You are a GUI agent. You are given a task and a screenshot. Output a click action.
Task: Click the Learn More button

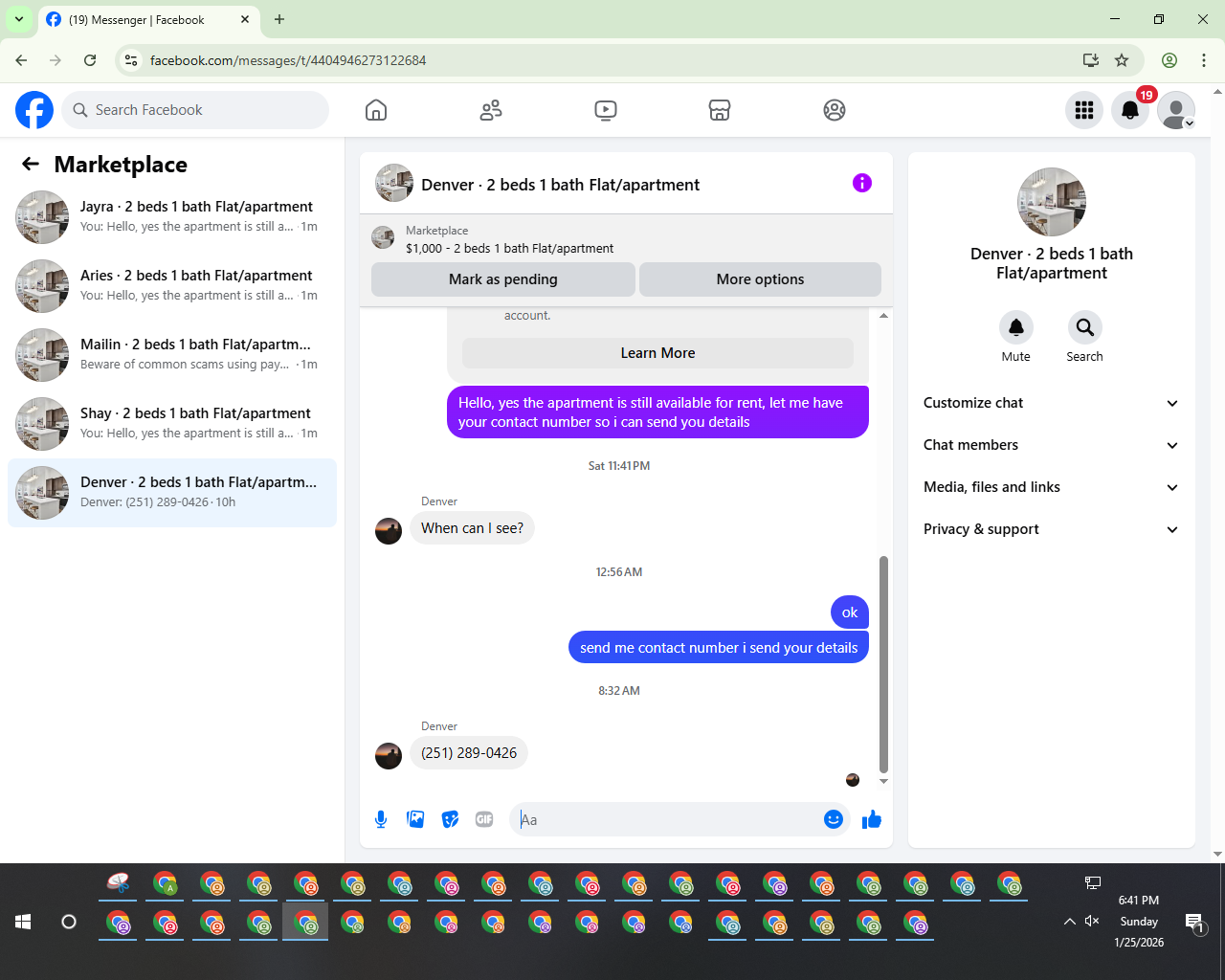657,353
